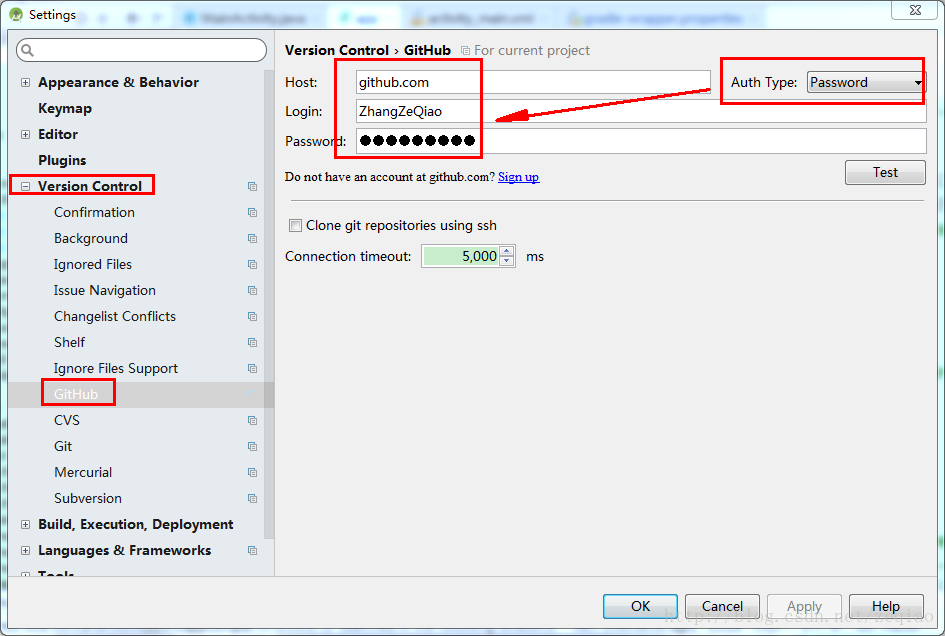Open CVS settings page
Image resolution: width=945 pixels, height=636 pixels.
pyautogui.click(x=66, y=420)
